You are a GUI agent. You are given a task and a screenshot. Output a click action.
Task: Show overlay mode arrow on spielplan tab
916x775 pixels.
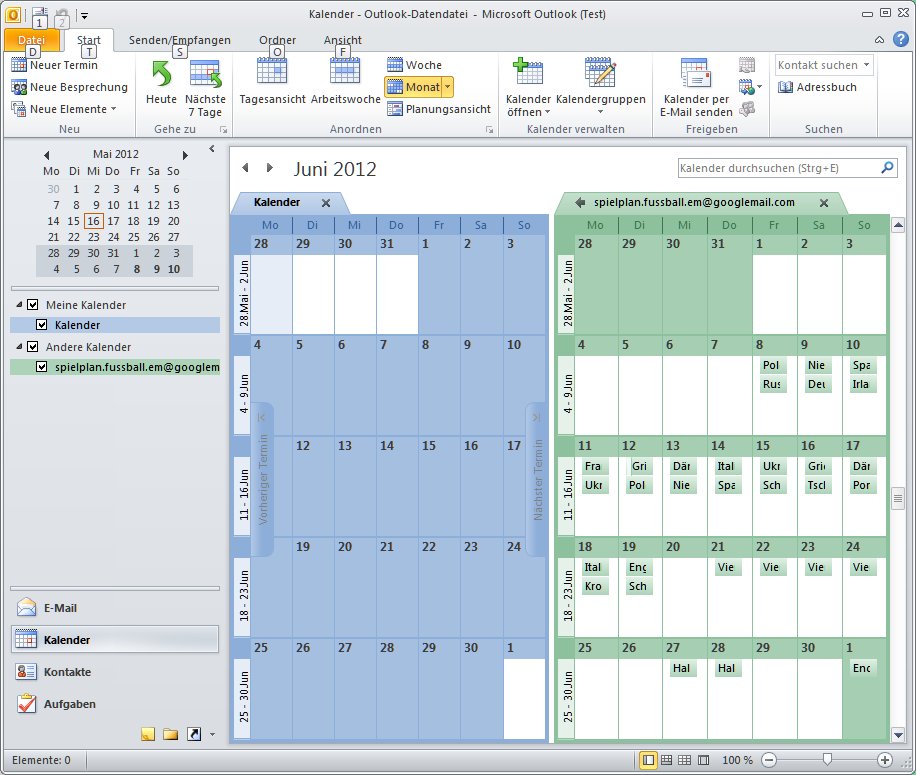click(x=580, y=203)
